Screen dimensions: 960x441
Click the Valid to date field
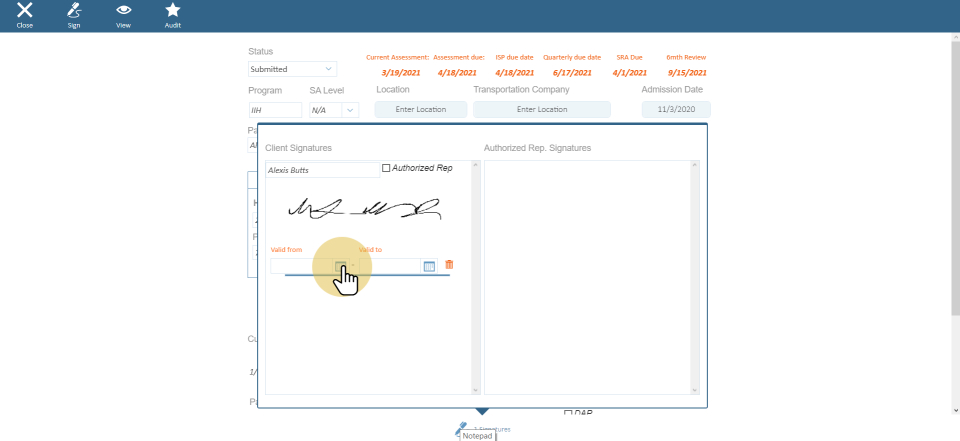[390, 266]
